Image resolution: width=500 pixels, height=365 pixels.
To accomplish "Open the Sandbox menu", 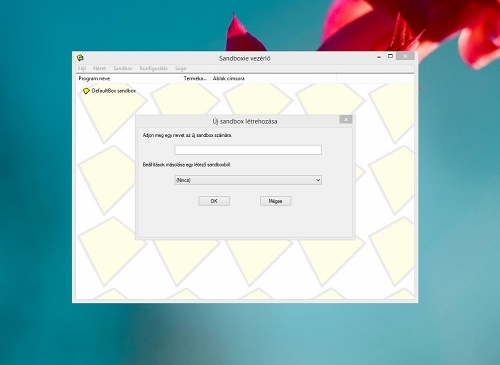I will 123,68.
